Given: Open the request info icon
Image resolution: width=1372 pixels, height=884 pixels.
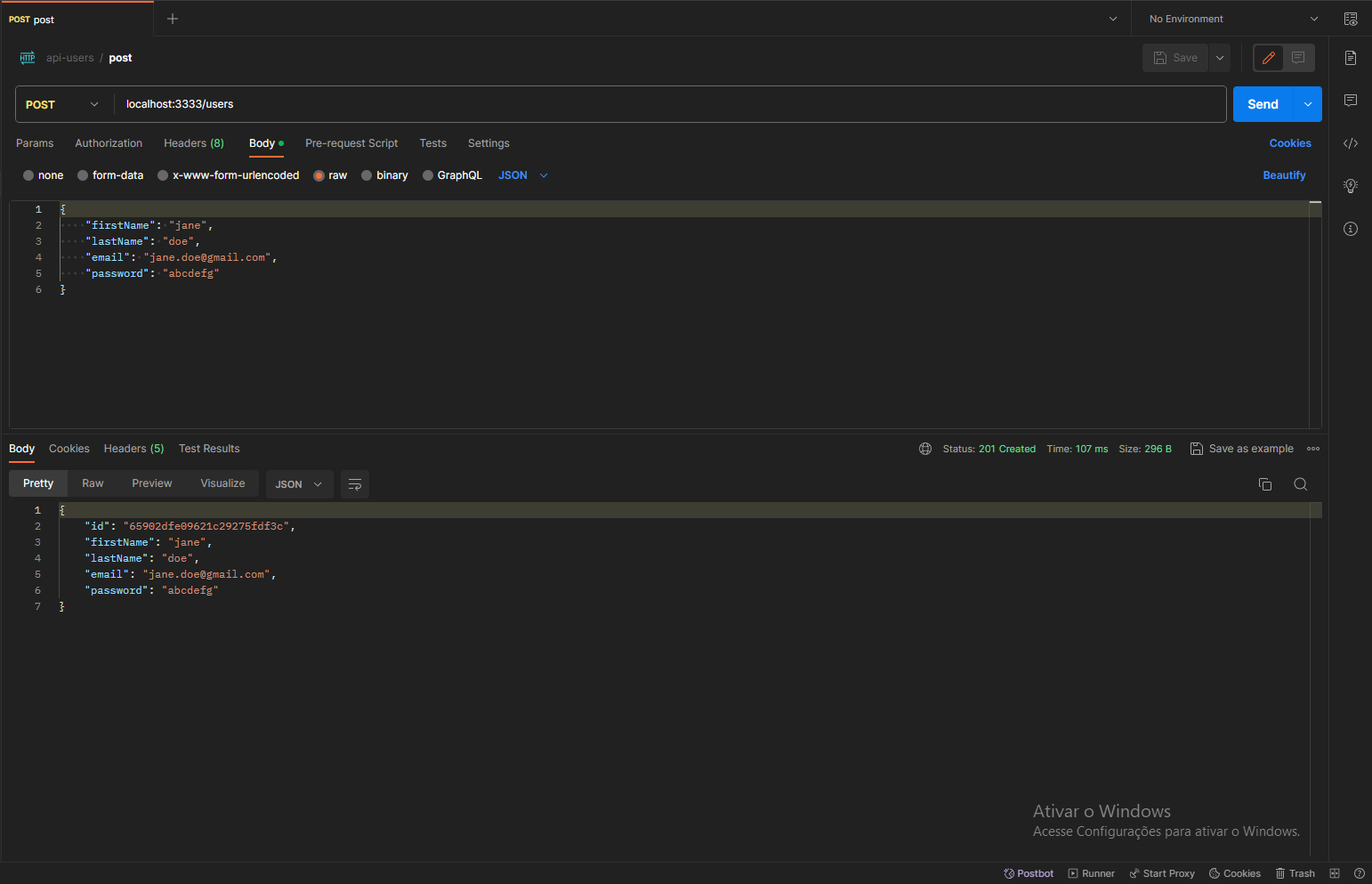Looking at the screenshot, I should click(x=1351, y=229).
